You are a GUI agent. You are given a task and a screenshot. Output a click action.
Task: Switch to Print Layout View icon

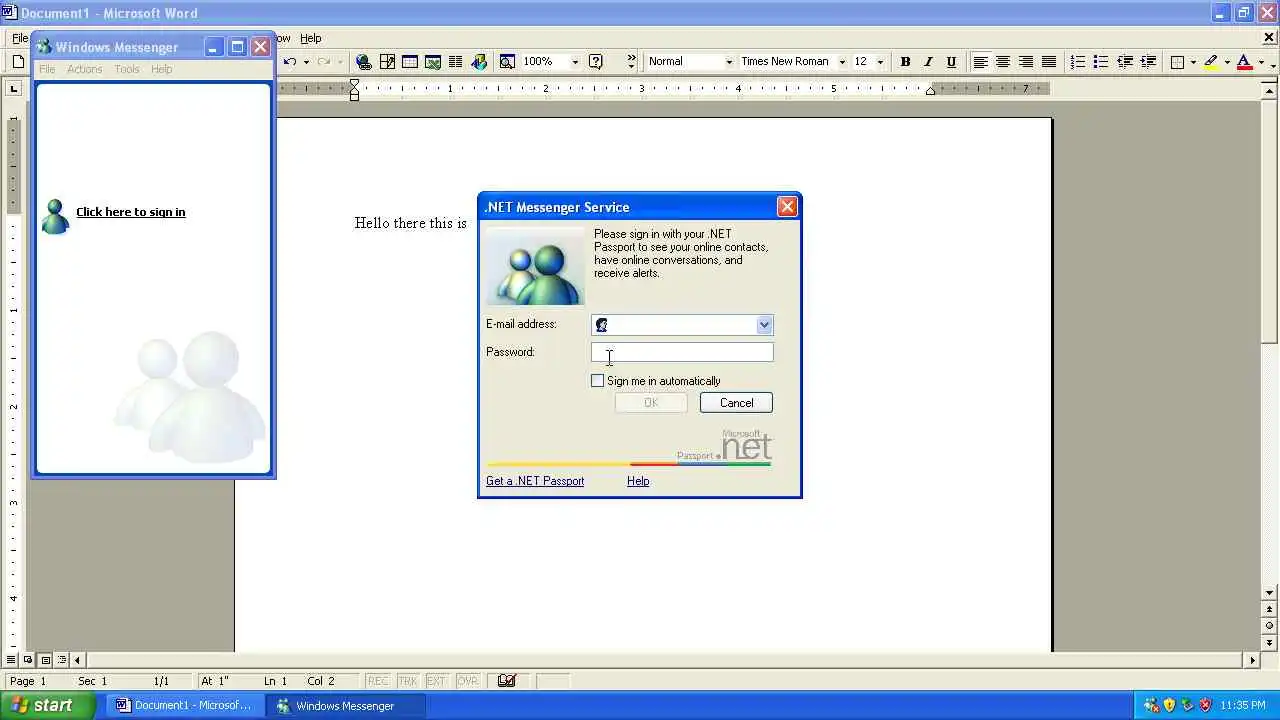(45, 660)
